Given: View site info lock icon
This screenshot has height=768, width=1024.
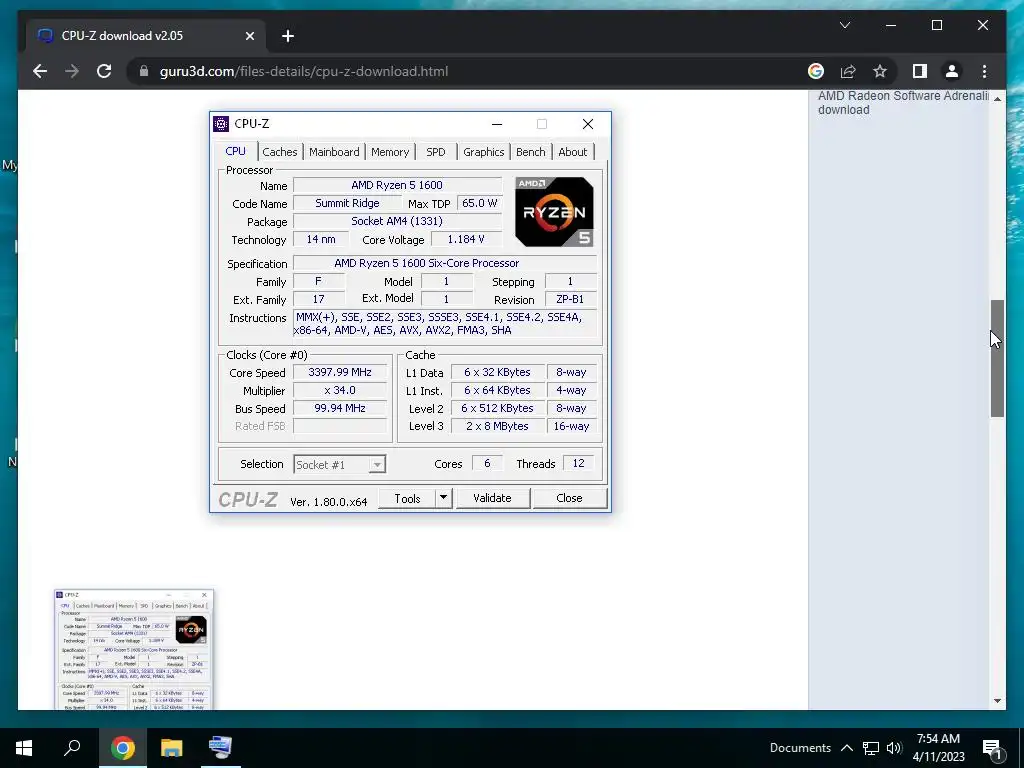Looking at the screenshot, I should point(144,71).
